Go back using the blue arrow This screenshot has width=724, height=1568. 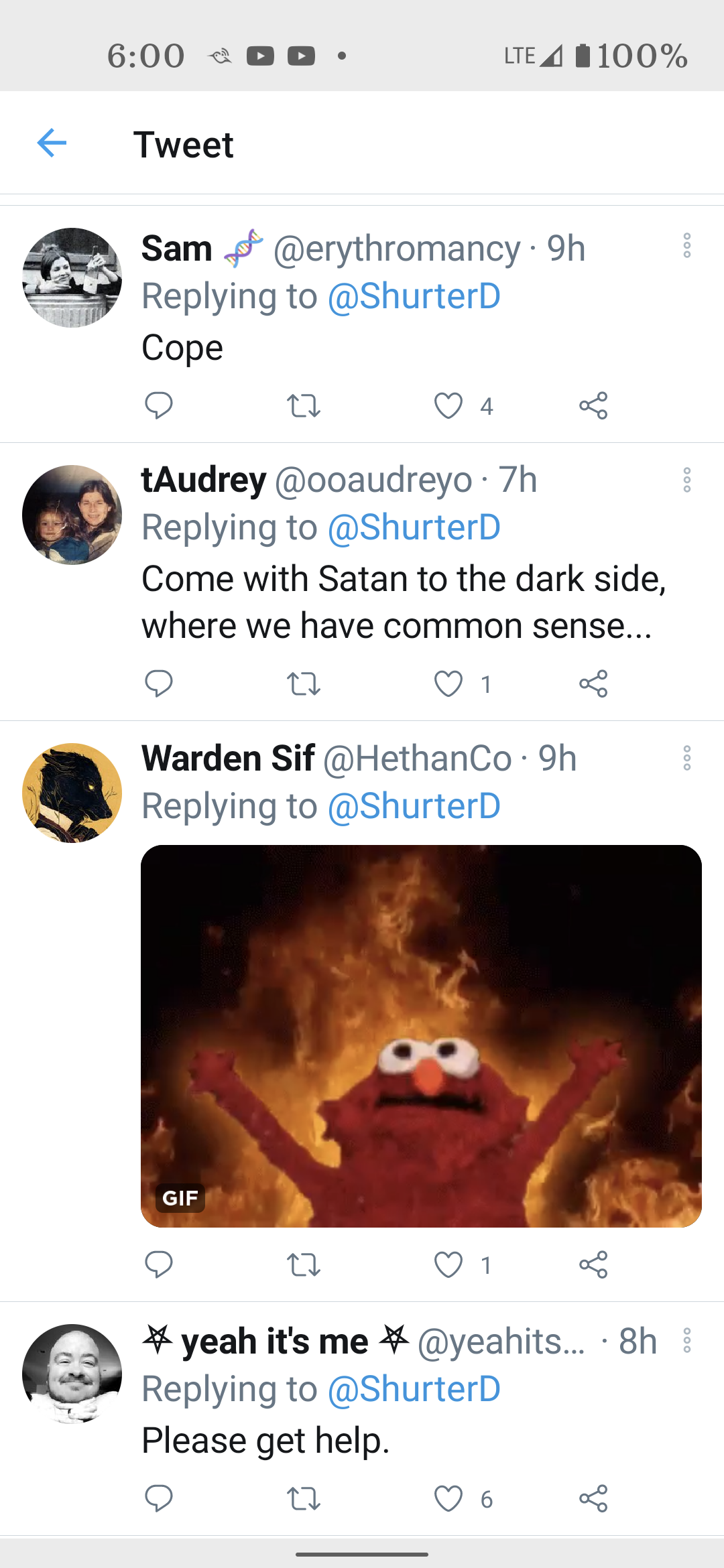[52, 143]
